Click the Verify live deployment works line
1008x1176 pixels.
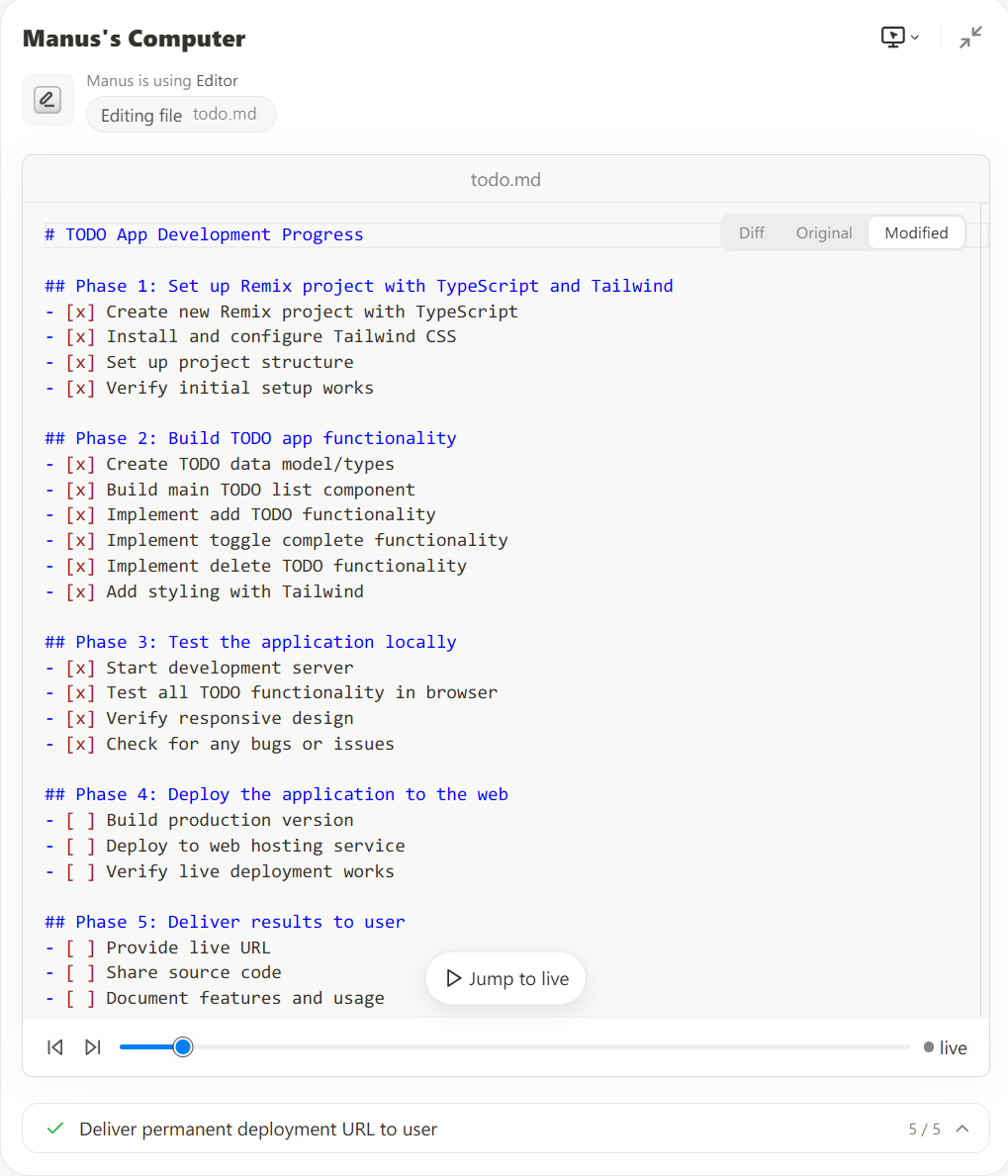[x=220, y=871]
